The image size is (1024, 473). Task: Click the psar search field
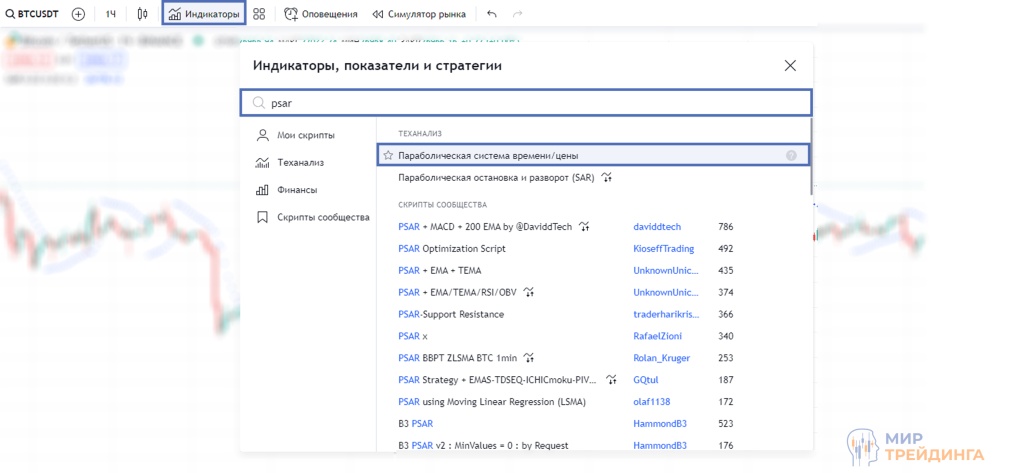coord(530,102)
